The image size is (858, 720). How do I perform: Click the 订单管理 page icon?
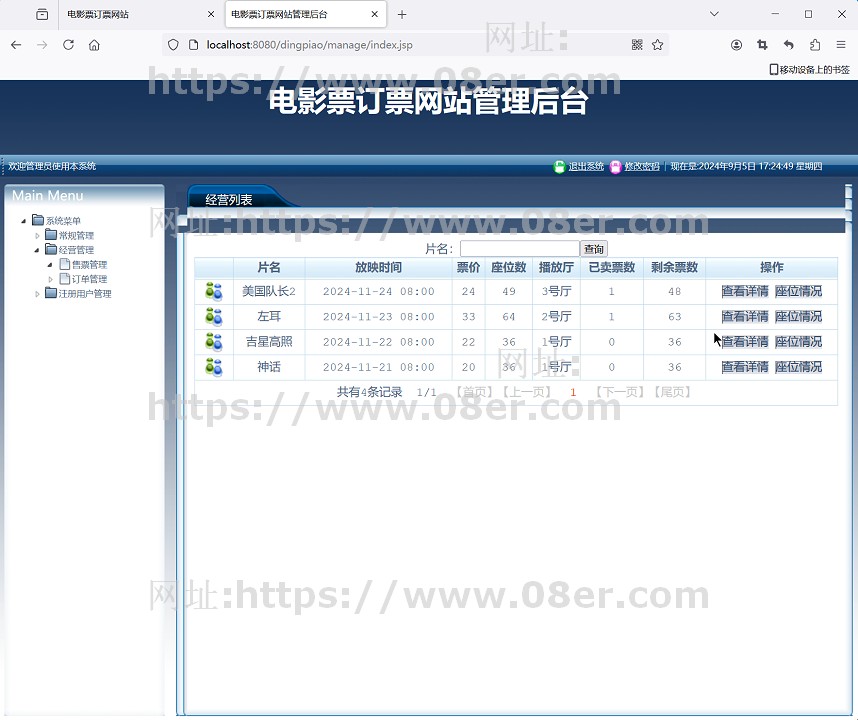pos(65,278)
